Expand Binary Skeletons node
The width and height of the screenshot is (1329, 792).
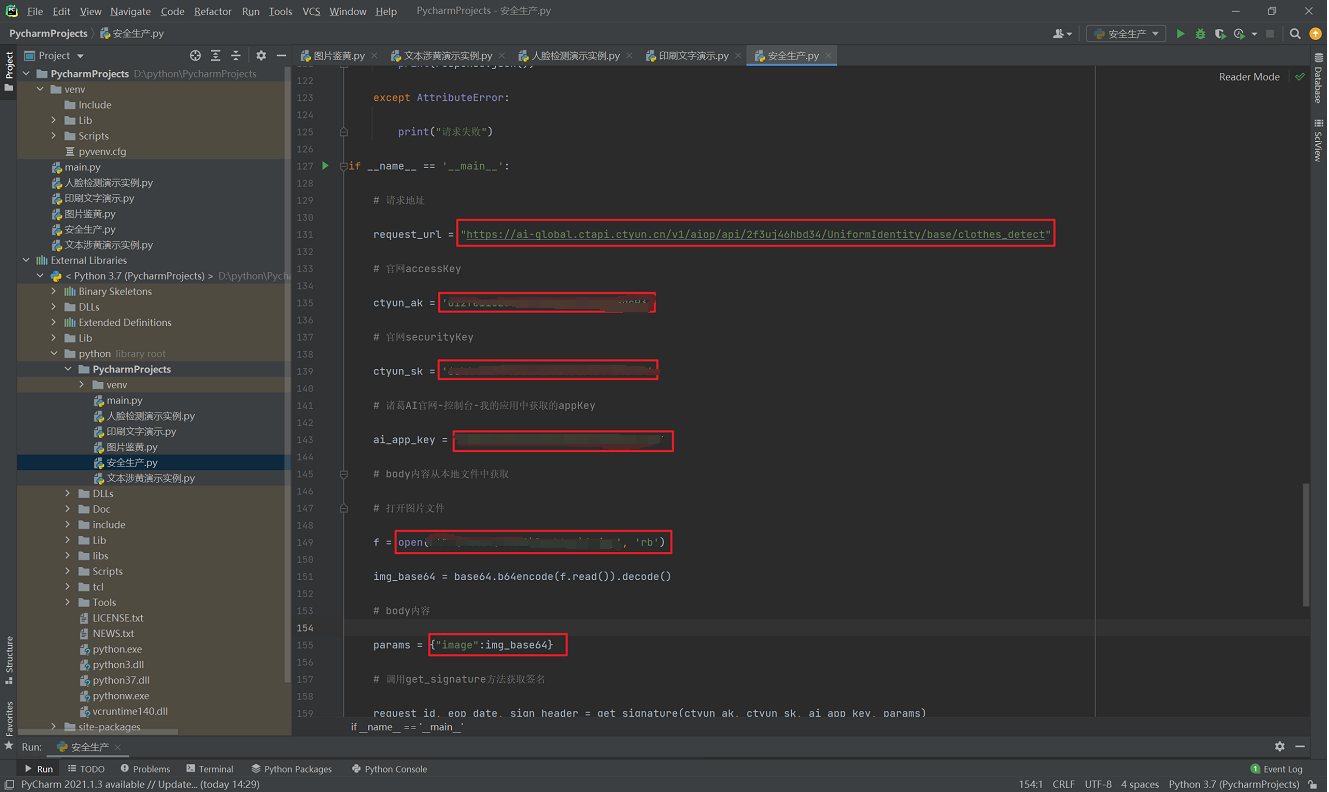54,291
